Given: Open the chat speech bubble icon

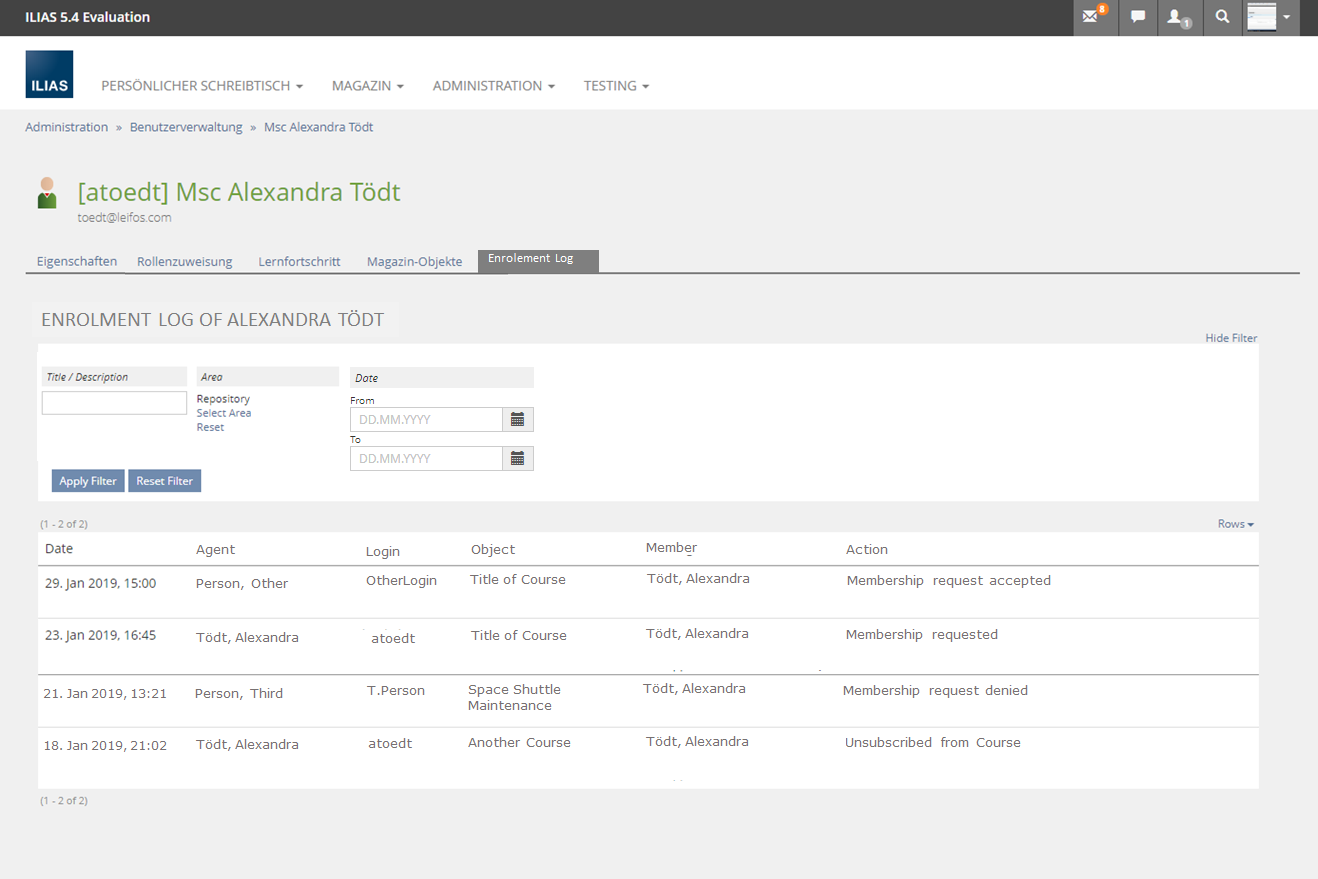Looking at the screenshot, I should coord(1137,17).
